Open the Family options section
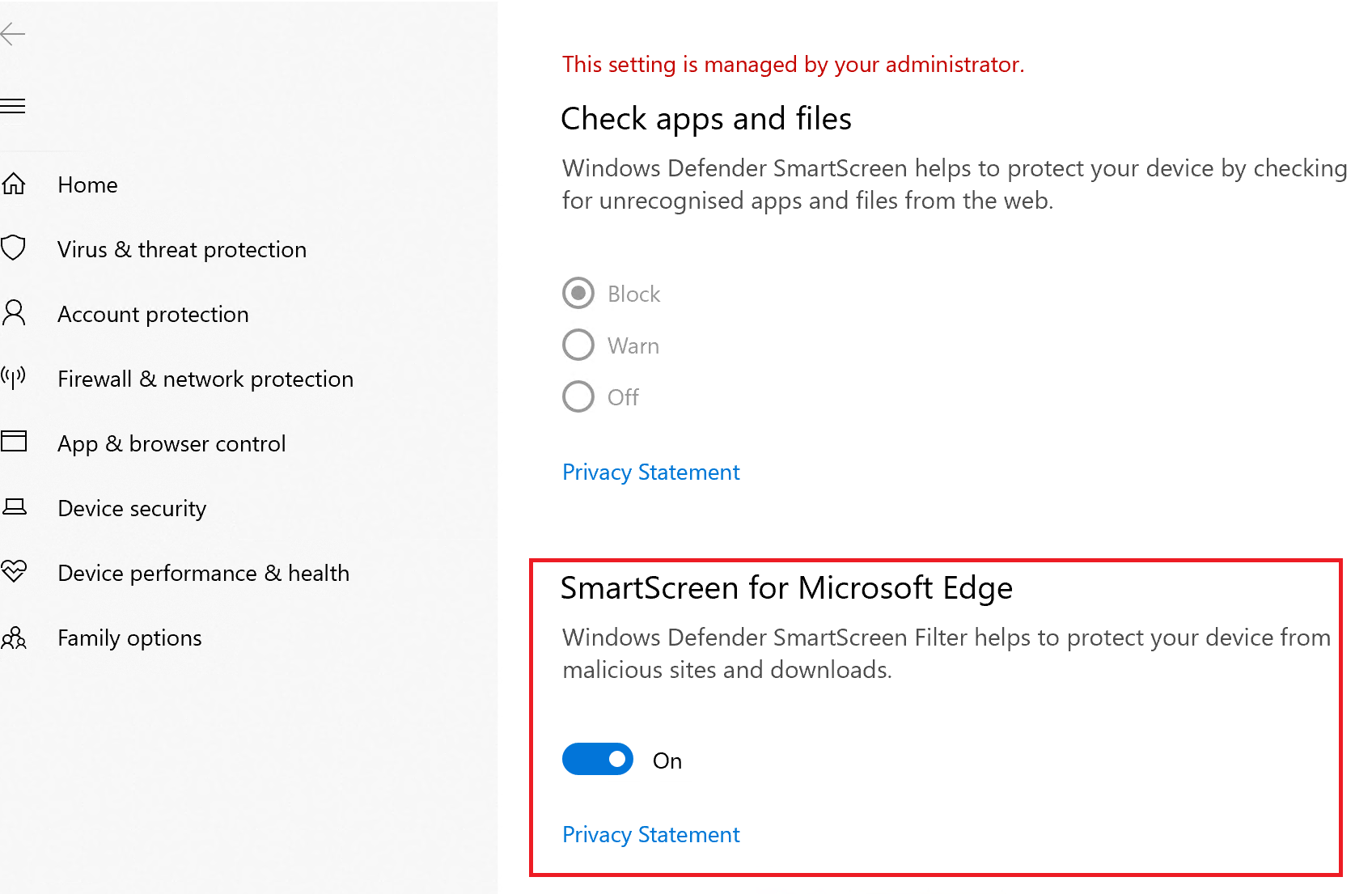1372x894 pixels. tap(129, 638)
